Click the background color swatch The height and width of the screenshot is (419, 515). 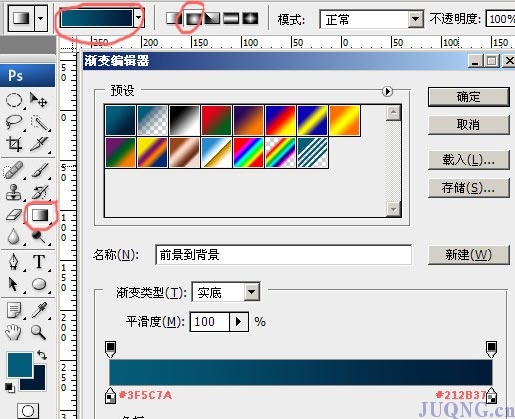click(x=39, y=383)
